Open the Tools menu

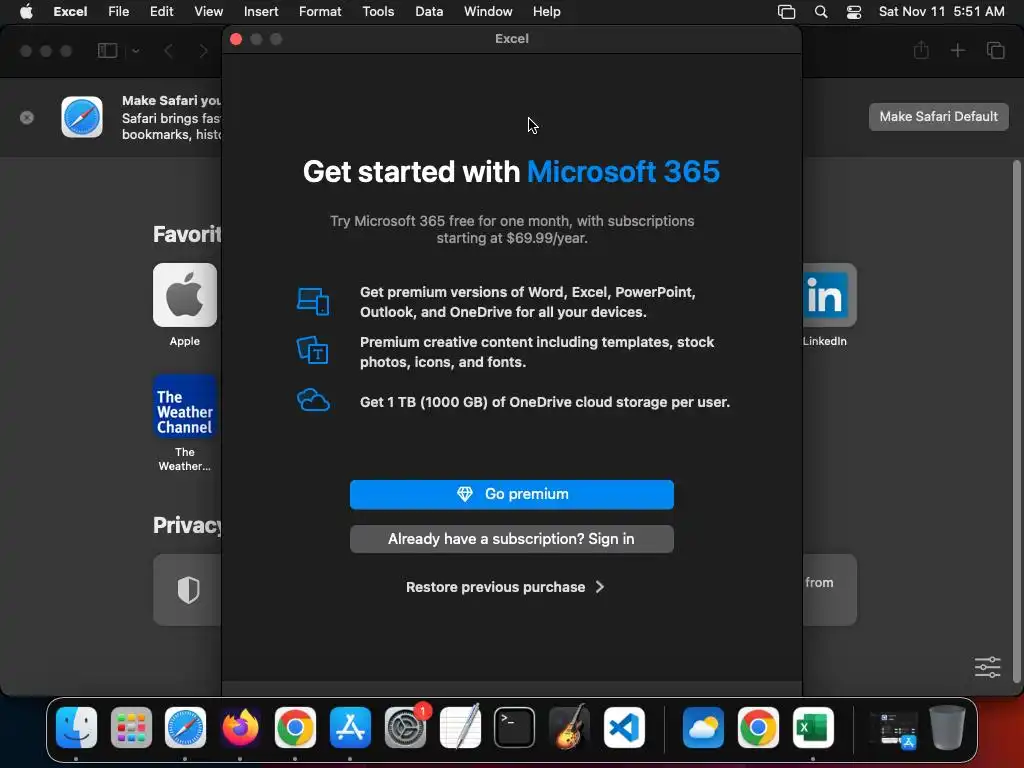(x=378, y=12)
